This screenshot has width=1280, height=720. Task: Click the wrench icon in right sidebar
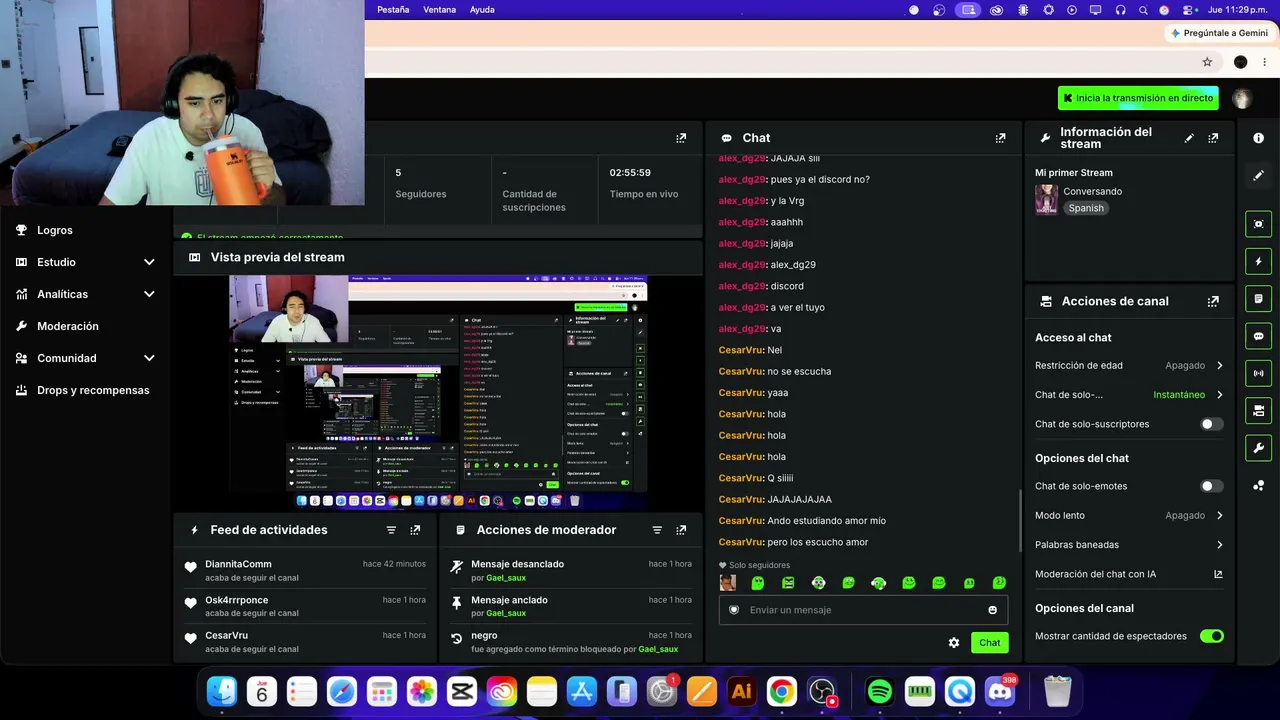pos(1259,448)
